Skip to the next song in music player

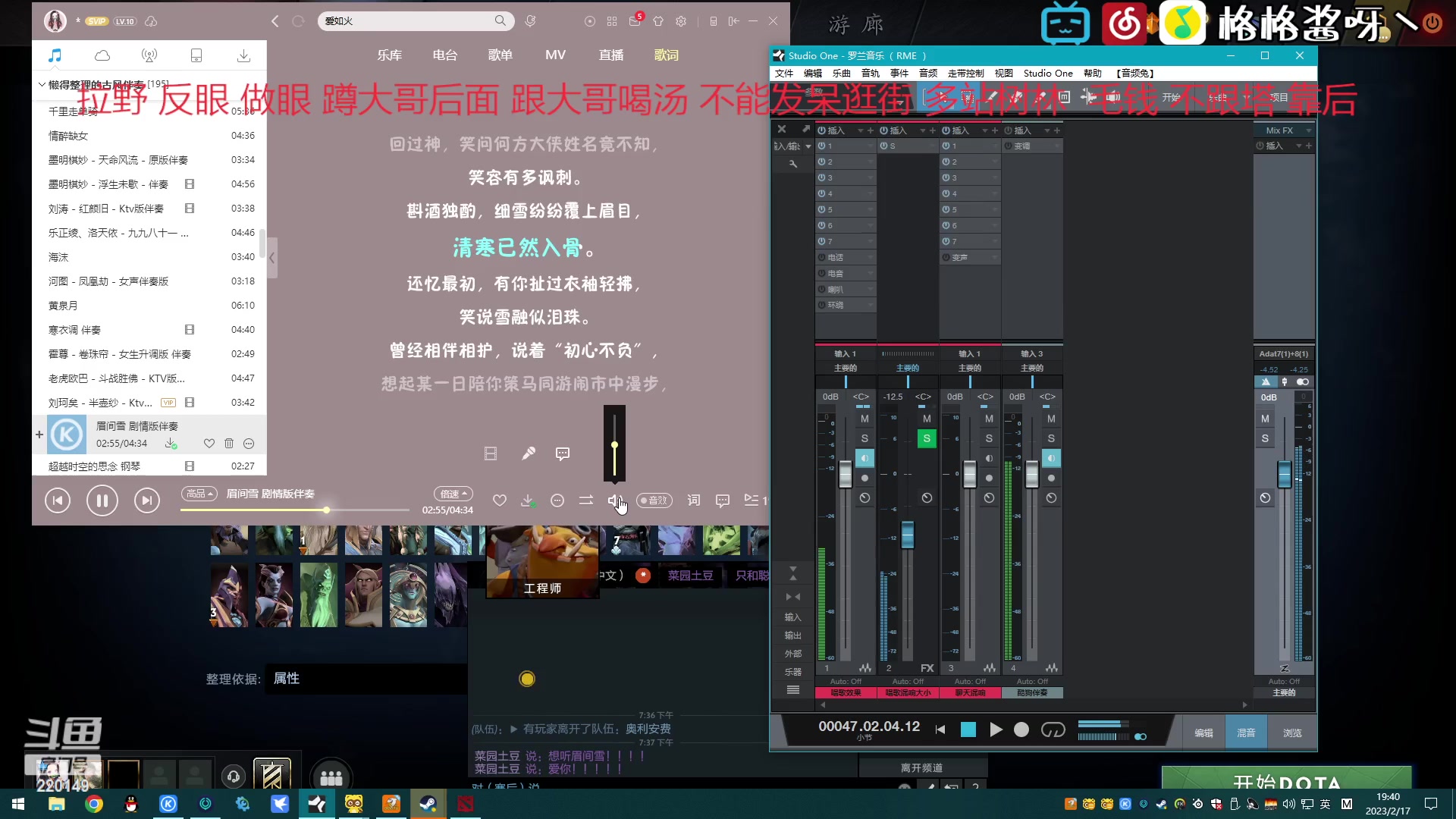coord(147,500)
